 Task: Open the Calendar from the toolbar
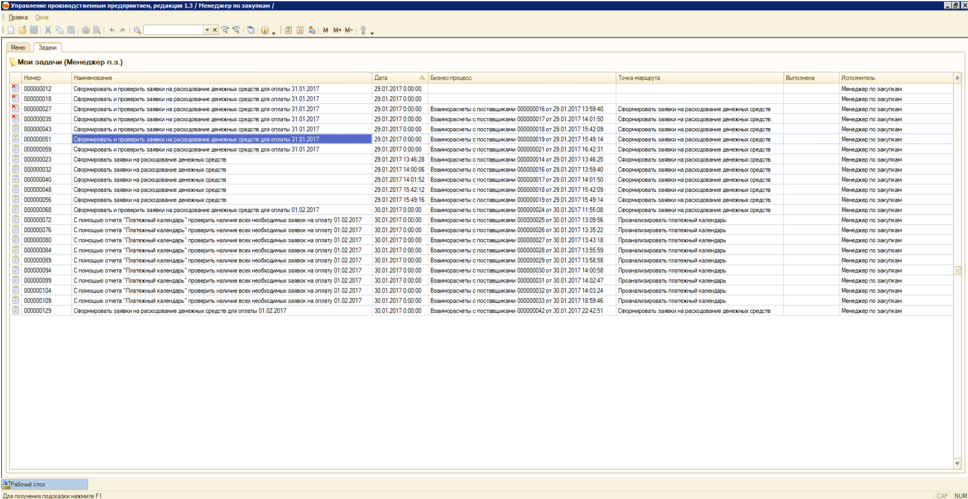[300, 30]
